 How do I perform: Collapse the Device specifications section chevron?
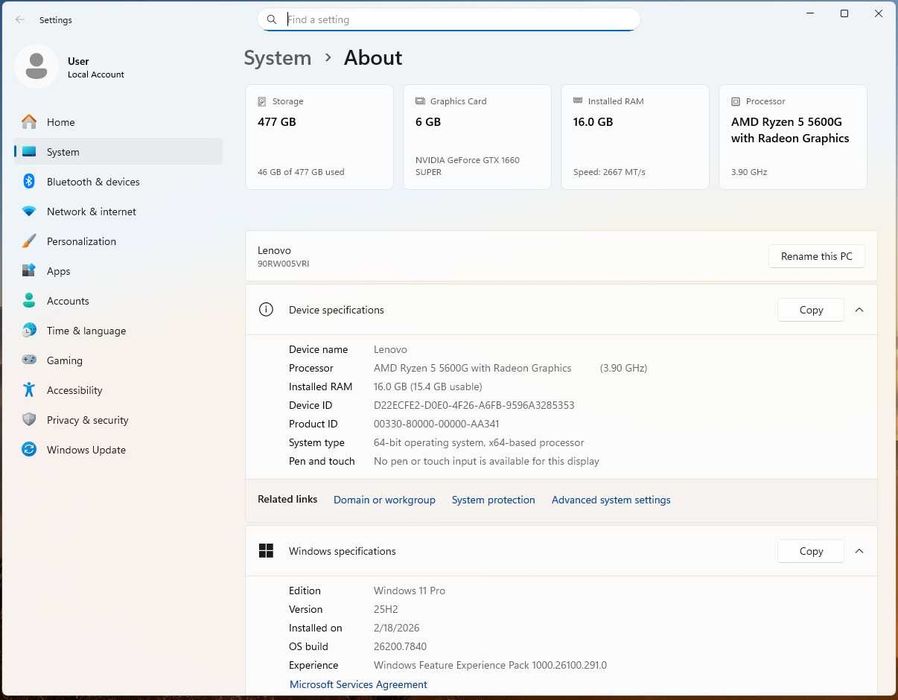[x=859, y=310]
